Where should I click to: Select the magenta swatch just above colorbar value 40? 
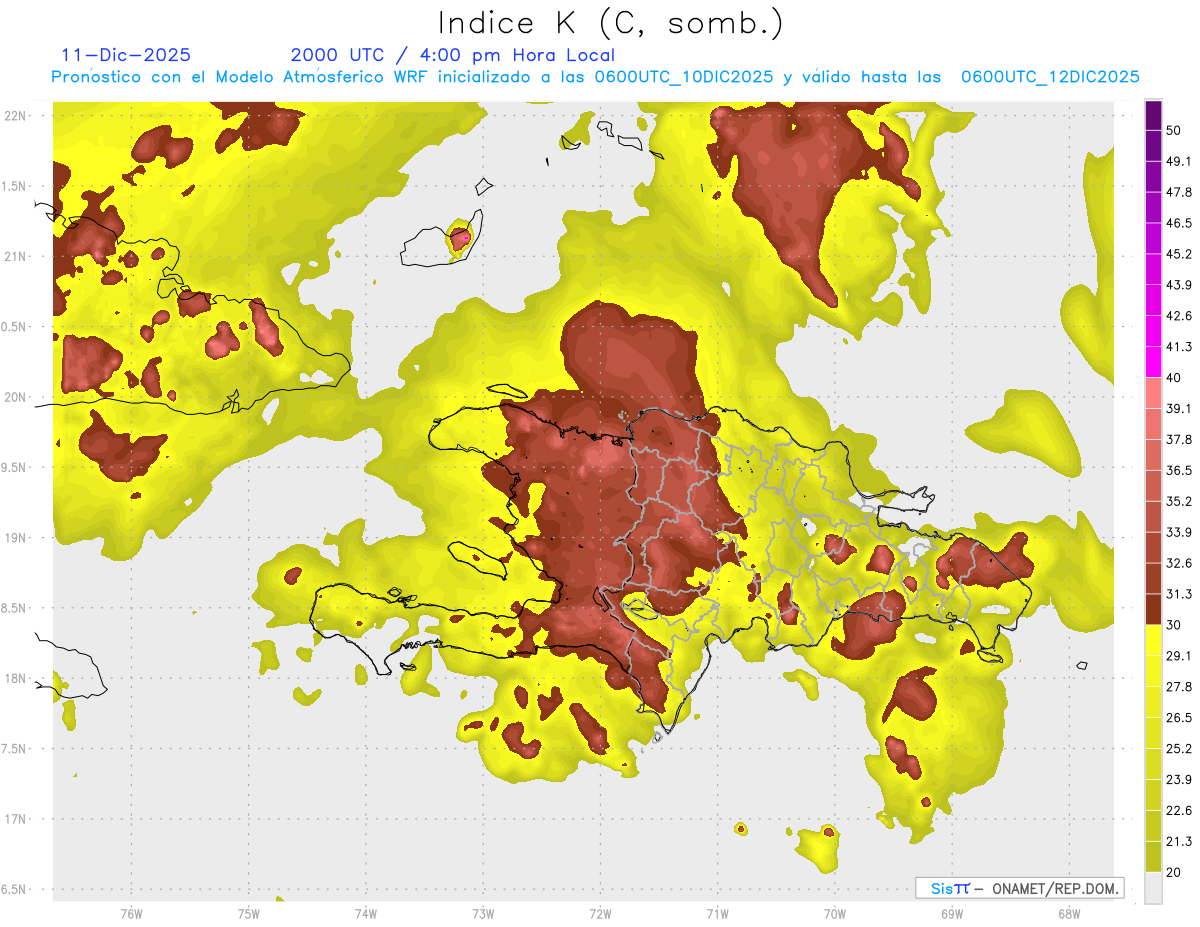coord(1153,362)
